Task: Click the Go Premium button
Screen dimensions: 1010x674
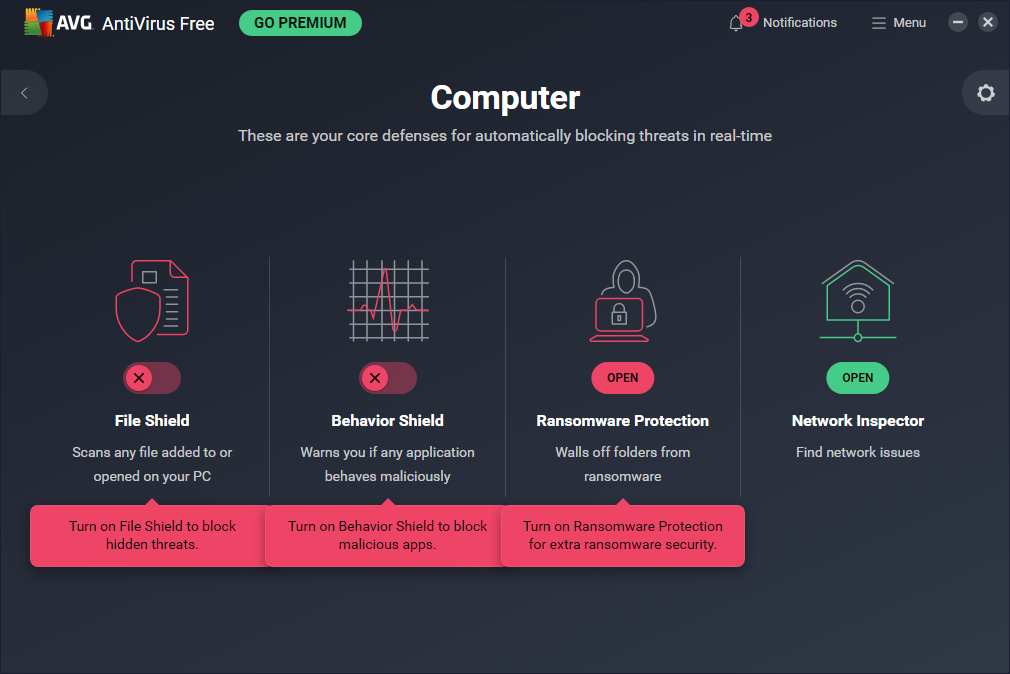Action: click(x=300, y=23)
